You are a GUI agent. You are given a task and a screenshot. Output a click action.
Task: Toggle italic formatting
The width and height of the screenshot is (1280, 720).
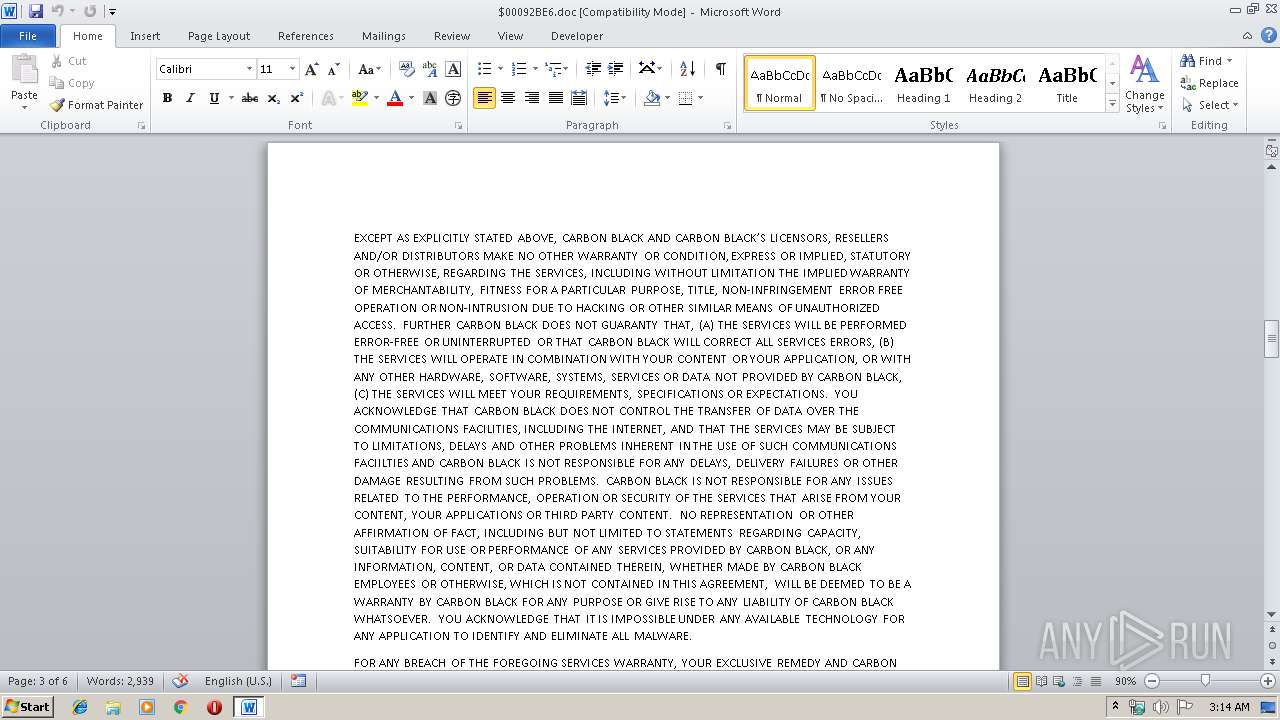tap(190, 98)
